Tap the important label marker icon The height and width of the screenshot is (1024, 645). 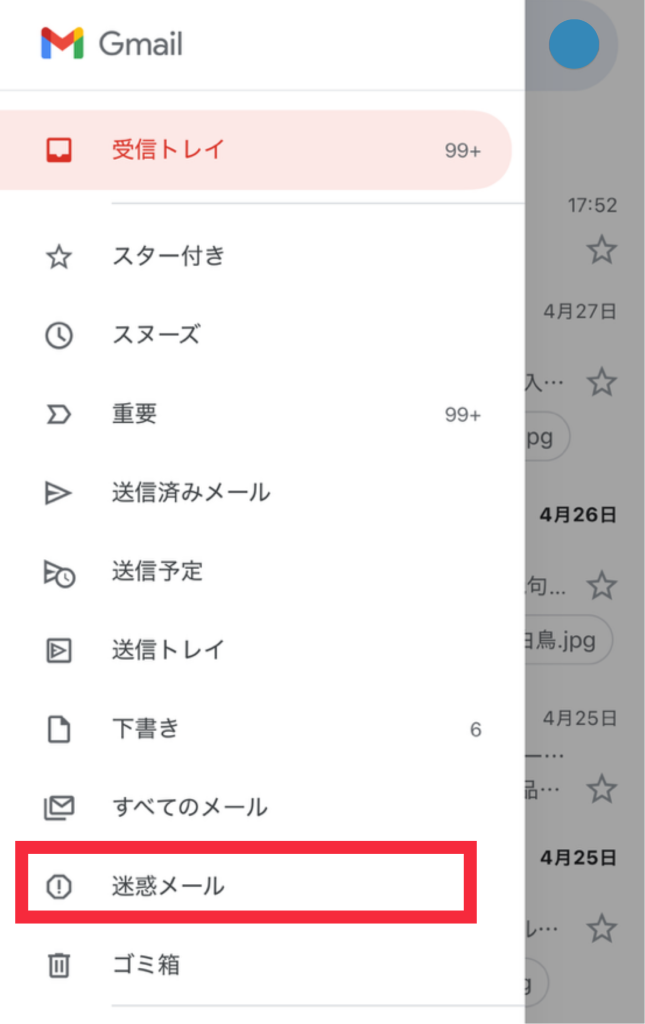(x=59, y=414)
